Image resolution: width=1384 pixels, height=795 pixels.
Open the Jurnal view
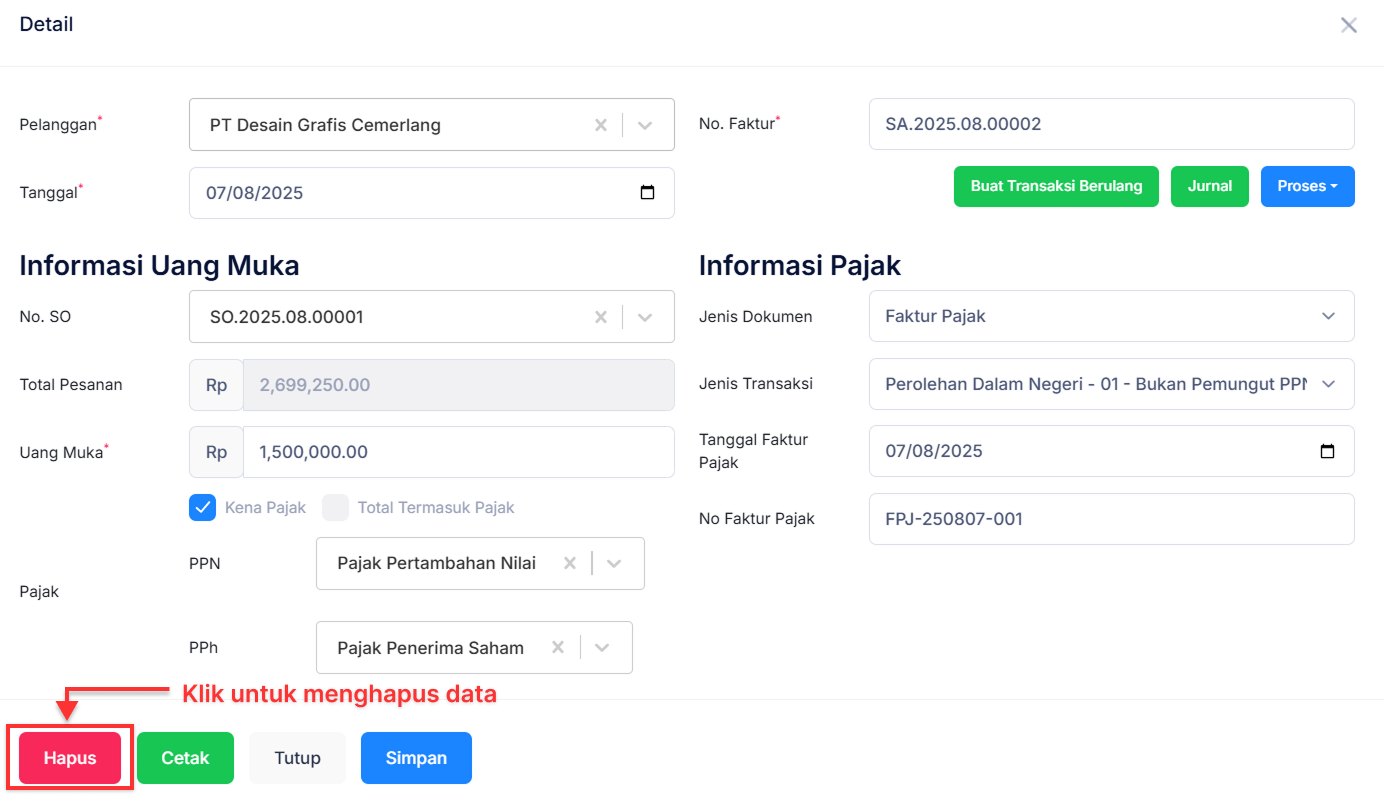(x=1209, y=186)
